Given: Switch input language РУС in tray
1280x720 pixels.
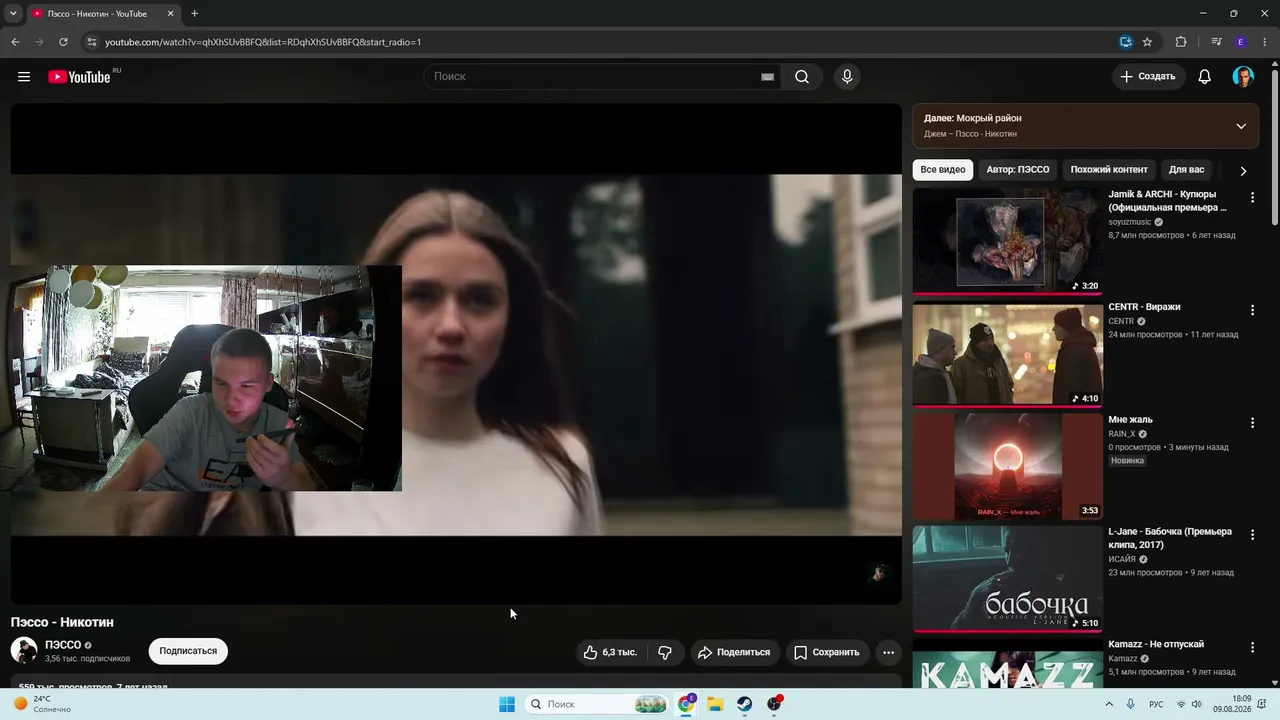Looking at the screenshot, I should (x=1156, y=704).
